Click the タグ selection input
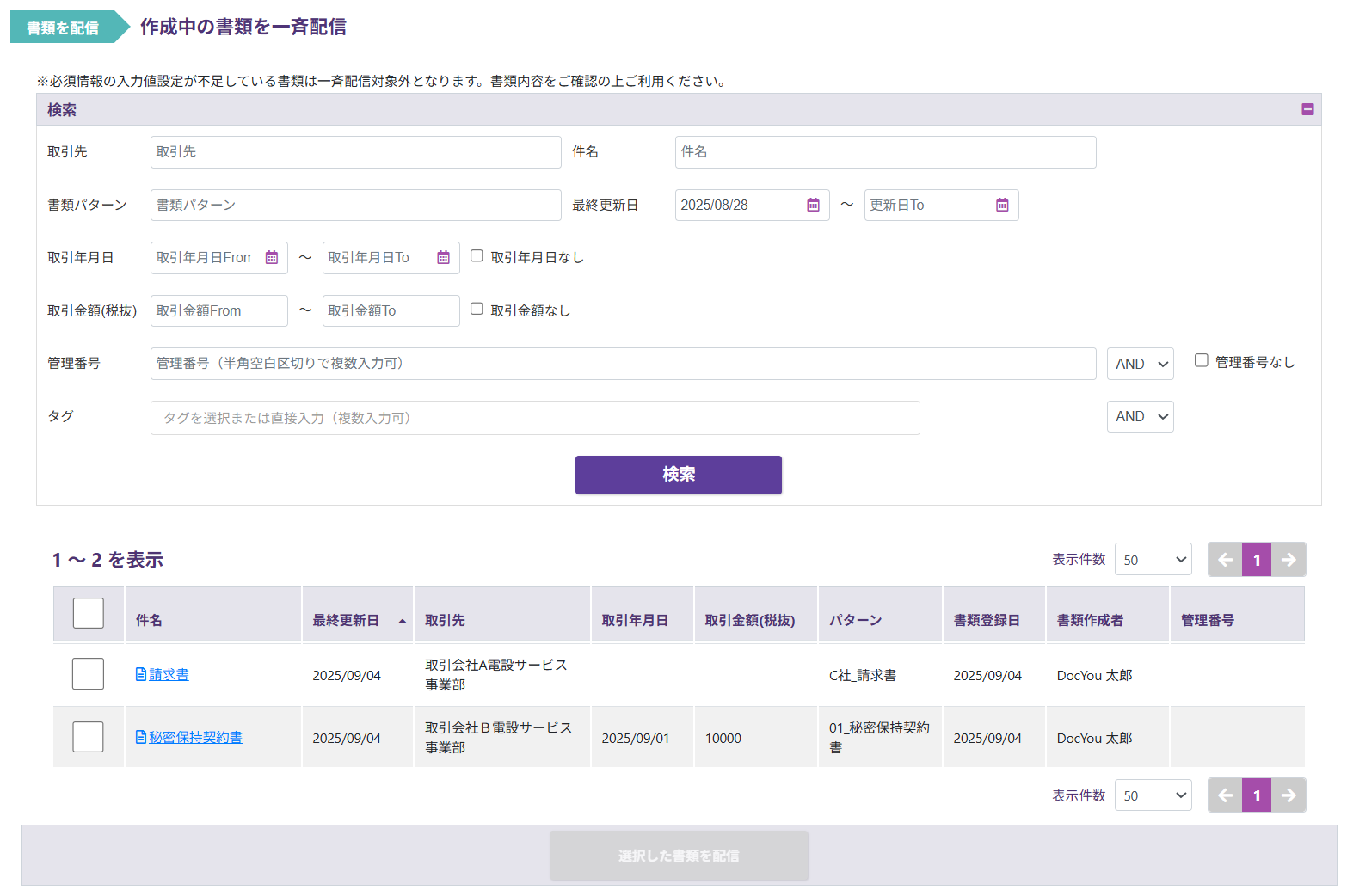The width and height of the screenshot is (1347, 896). pyautogui.click(x=535, y=418)
